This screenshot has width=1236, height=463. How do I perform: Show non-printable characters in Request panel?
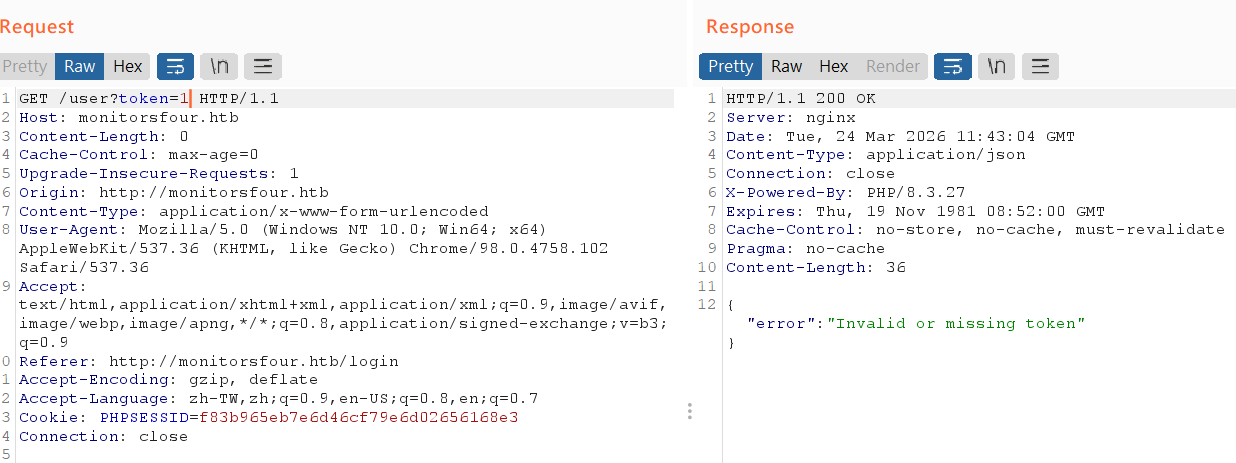[x=219, y=67]
